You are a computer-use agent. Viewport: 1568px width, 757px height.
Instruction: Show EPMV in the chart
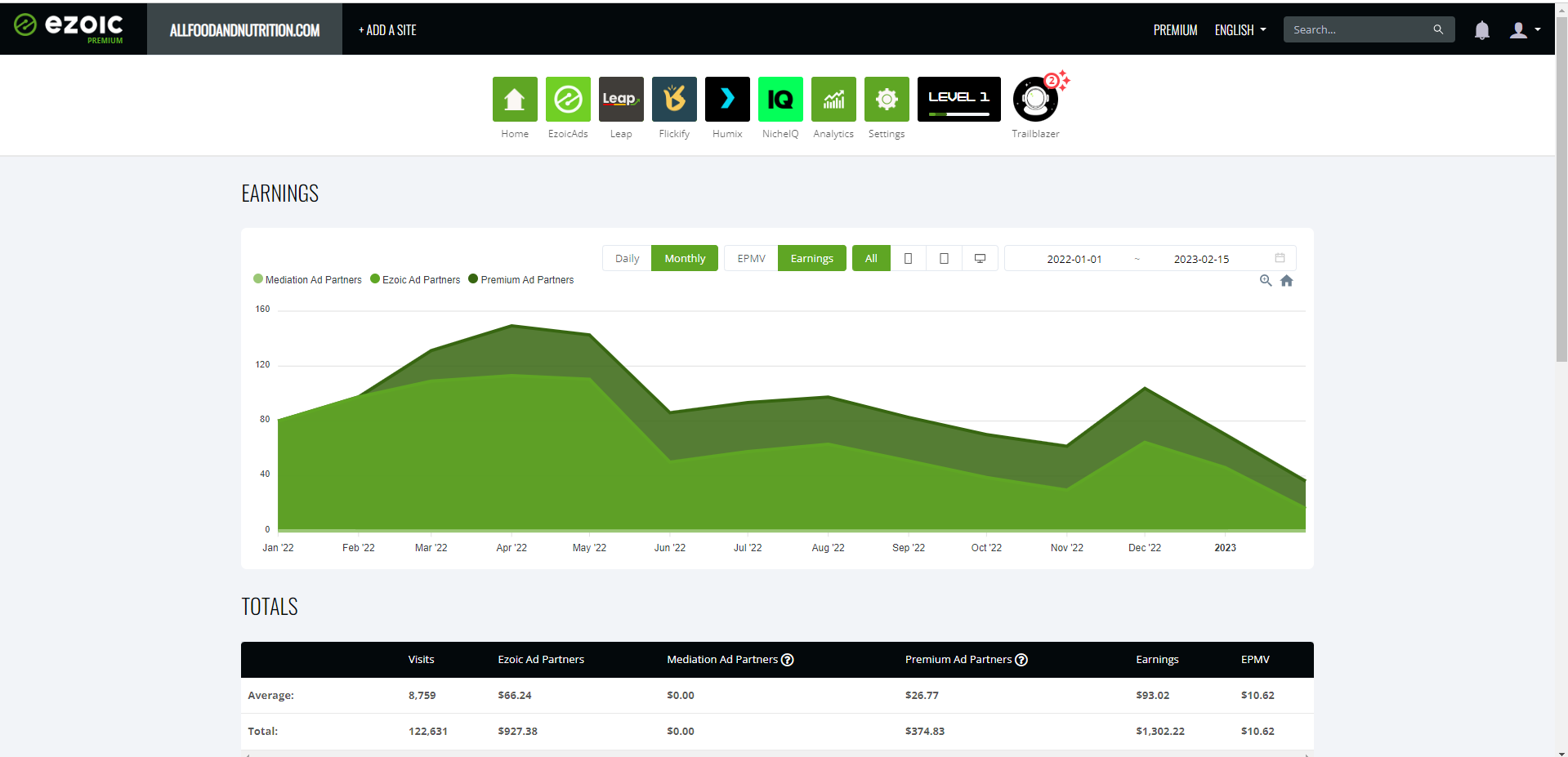tap(751, 258)
